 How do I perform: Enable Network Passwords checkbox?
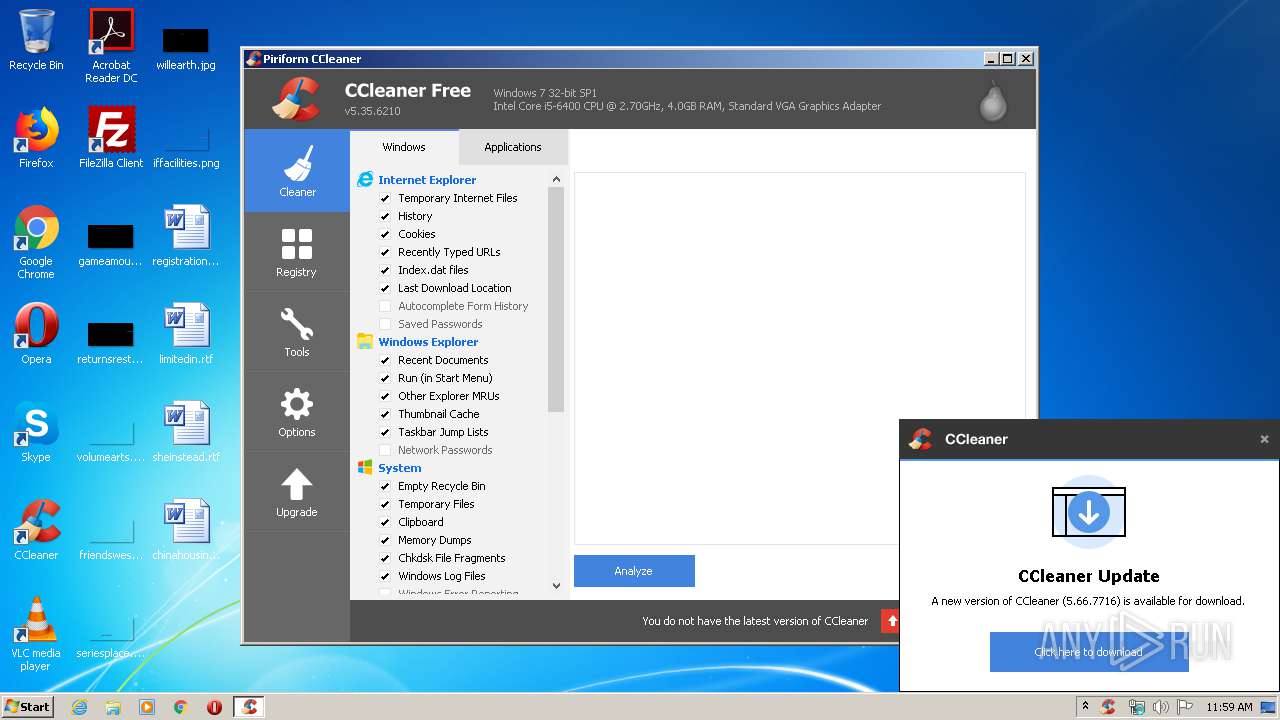(385, 450)
